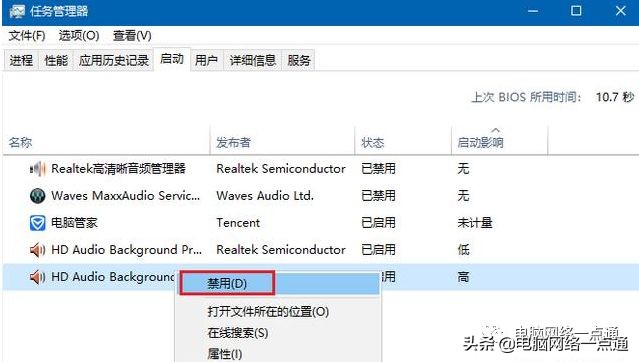Click 已禁用 status of Waves MaxxAudio row
The image size is (639, 362).
point(378,196)
